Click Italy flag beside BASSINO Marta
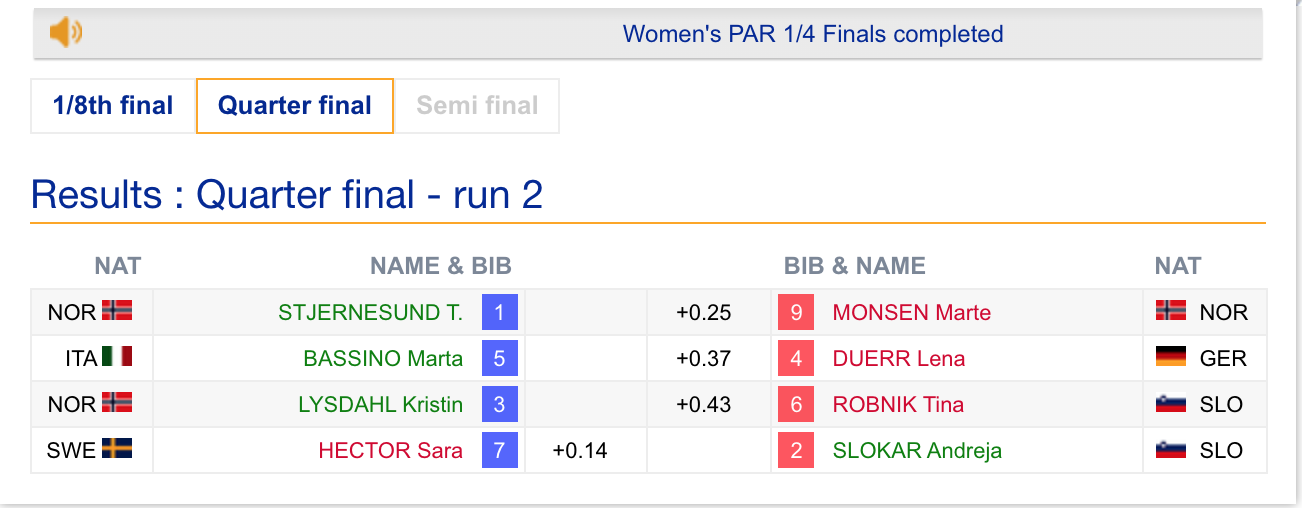The height and width of the screenshot is (508, 1302). click(x=117, y=357)
